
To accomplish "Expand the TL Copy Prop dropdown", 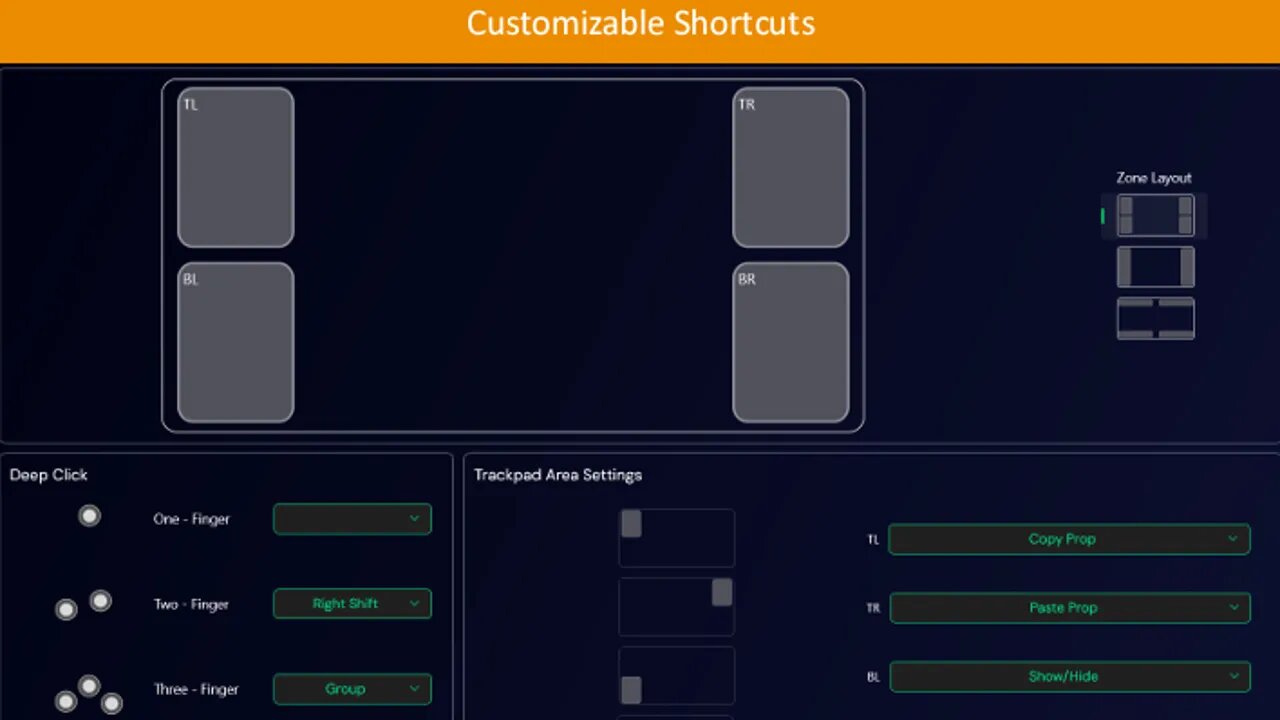I will tap(1069, 539).
